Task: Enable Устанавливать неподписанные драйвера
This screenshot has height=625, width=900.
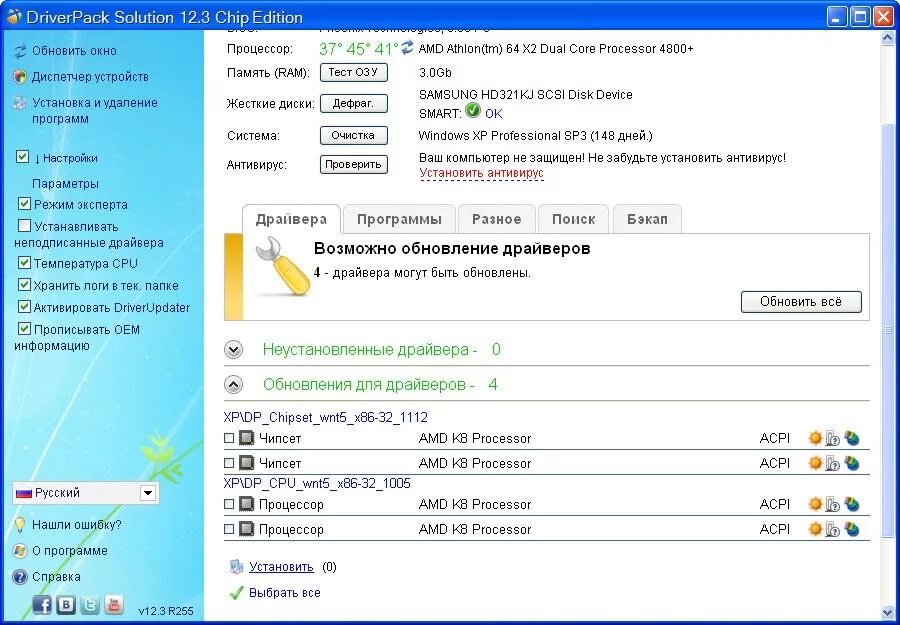Action: click(24, 225)
